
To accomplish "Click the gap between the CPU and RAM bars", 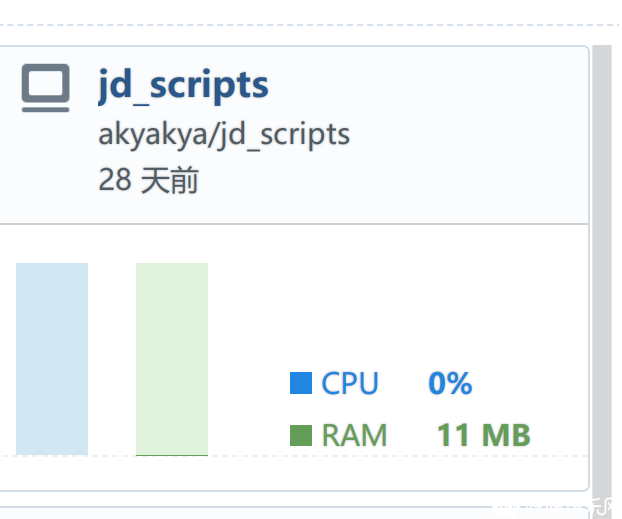I will [112, 359].
